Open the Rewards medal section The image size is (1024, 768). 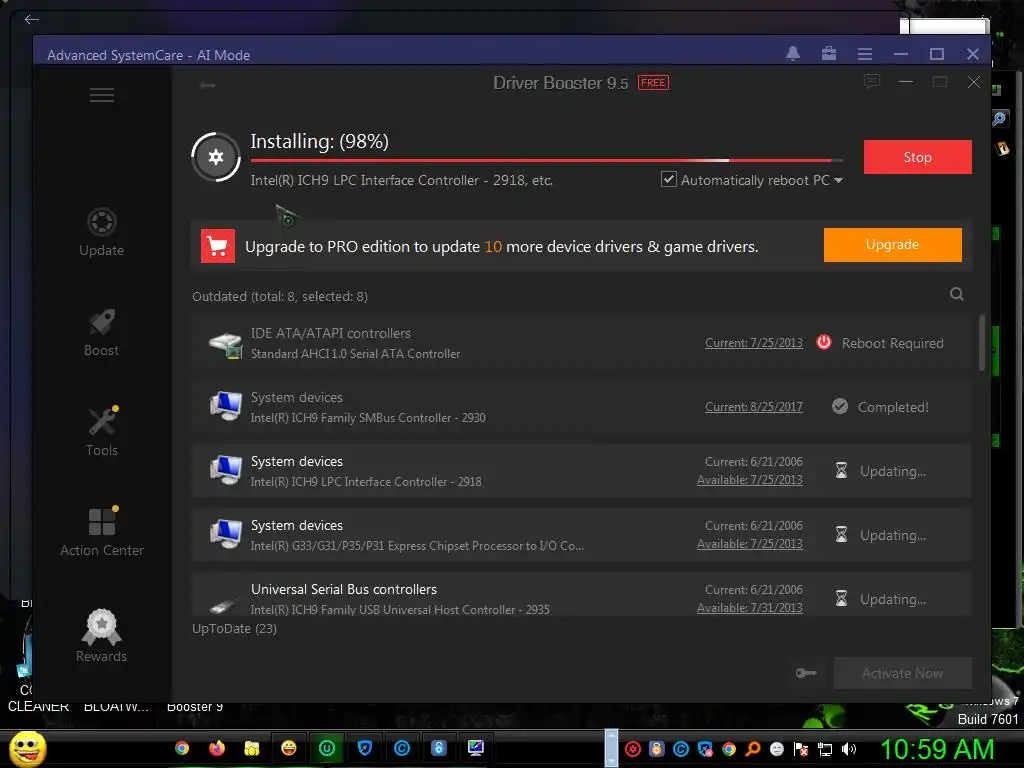(x=101, y=636)
